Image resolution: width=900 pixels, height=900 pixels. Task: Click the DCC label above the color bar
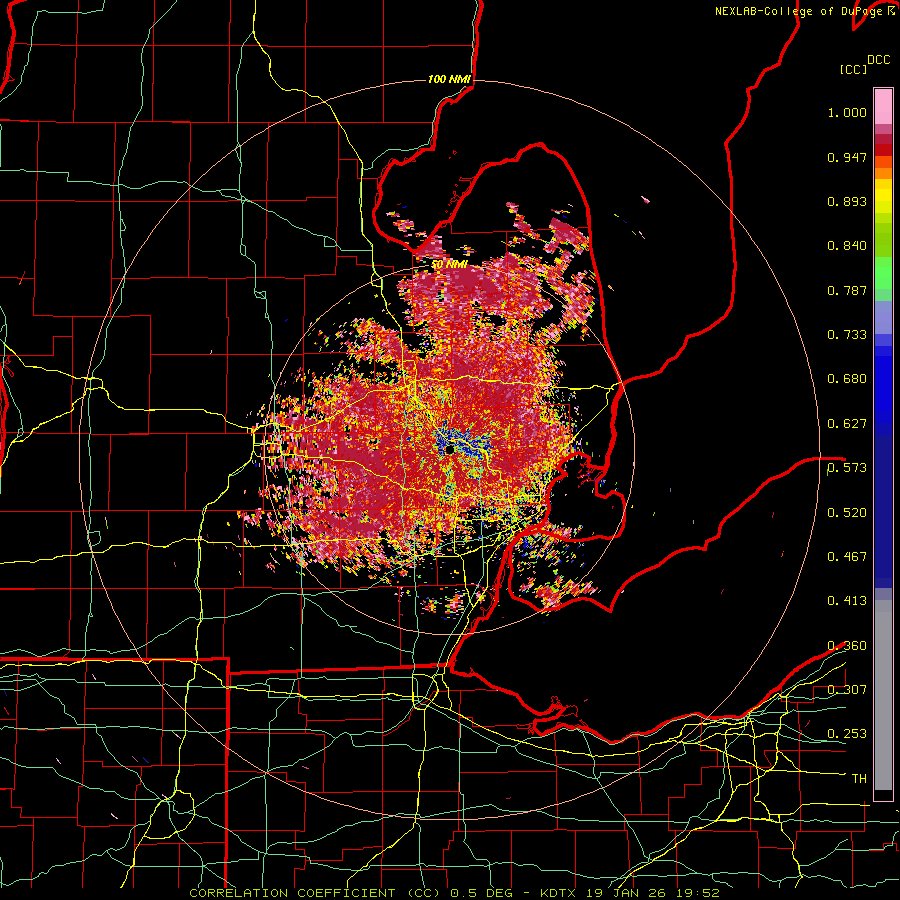pos(878,60)
